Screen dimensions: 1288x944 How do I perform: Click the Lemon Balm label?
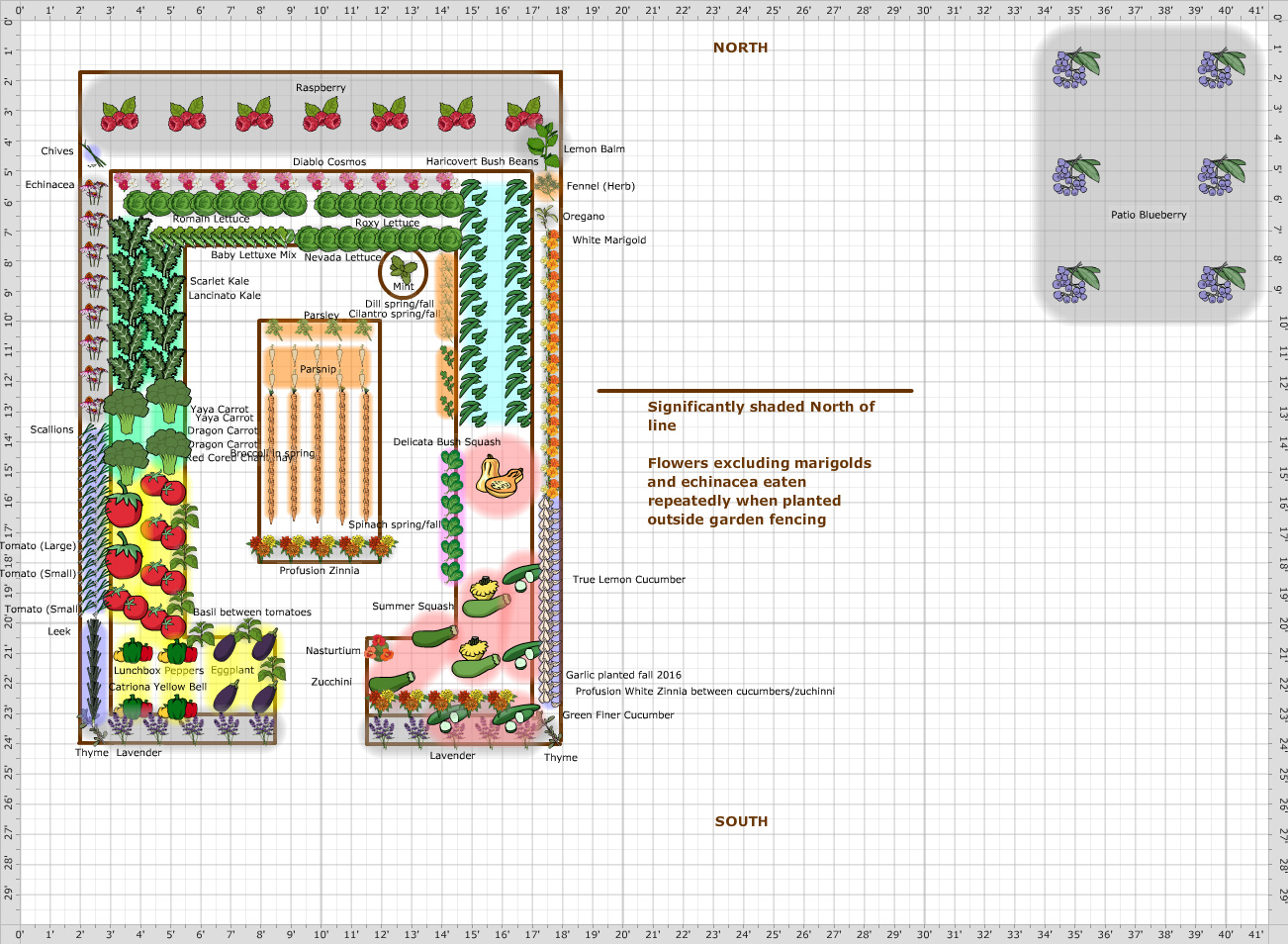point(595,149)
